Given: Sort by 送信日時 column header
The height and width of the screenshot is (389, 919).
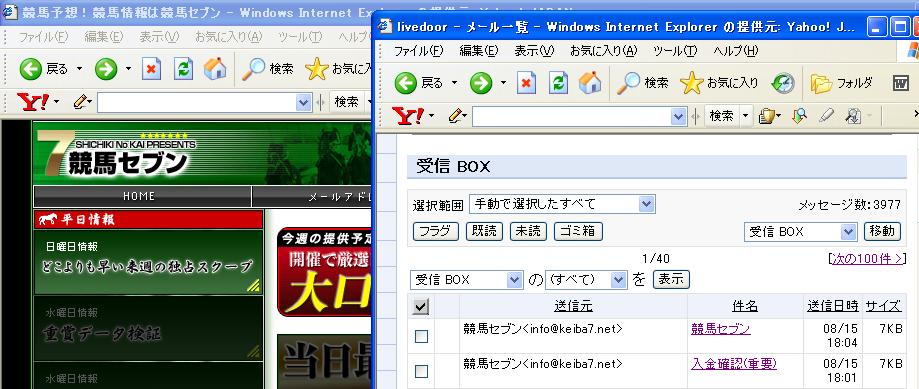Looking at the screenshot, I should point(833,306).
